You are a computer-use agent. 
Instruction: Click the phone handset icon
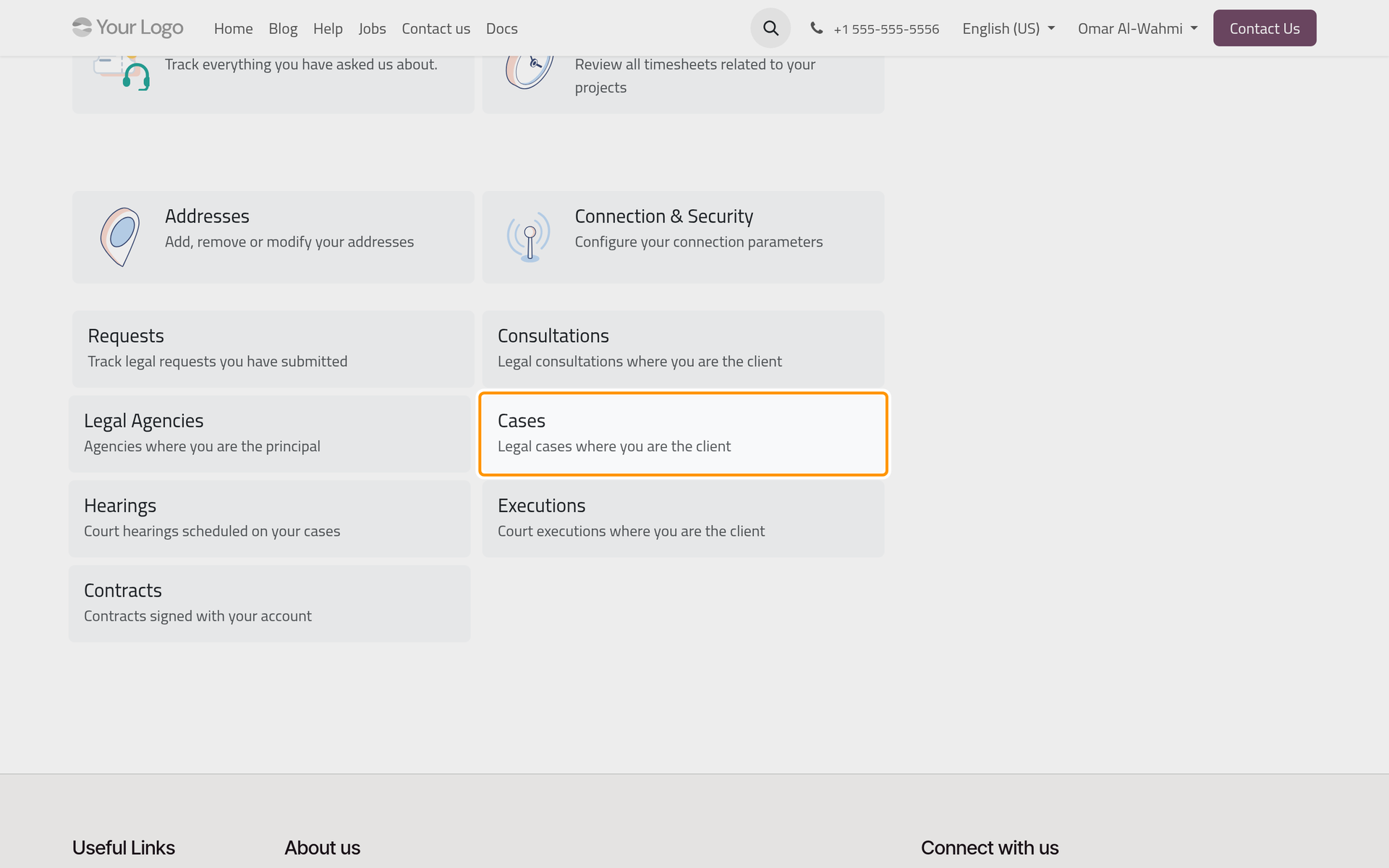click(x=817, y=28)
